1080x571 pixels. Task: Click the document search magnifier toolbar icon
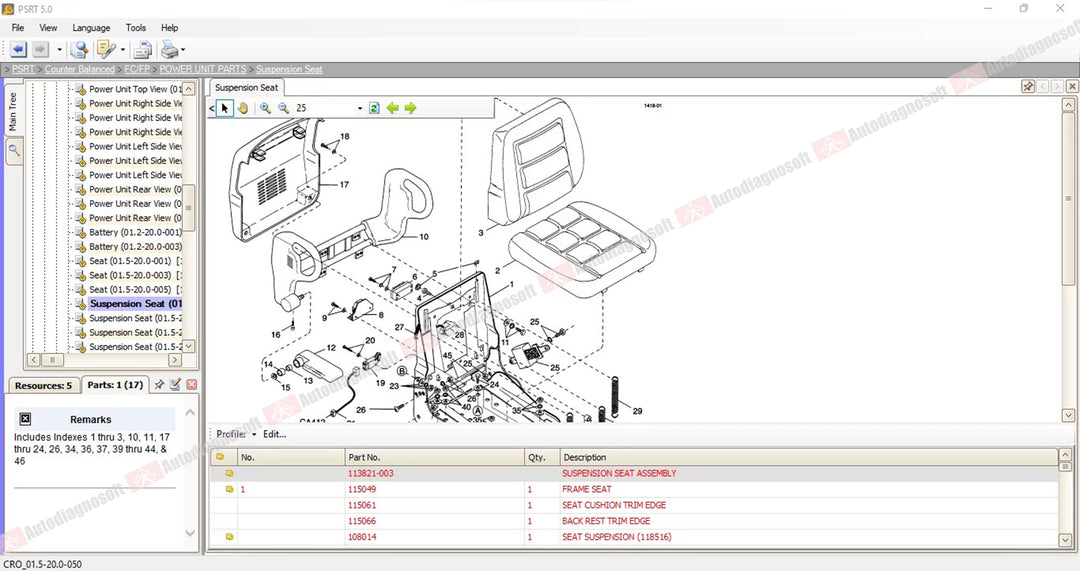pyautogui.click(x=80, y=50)
